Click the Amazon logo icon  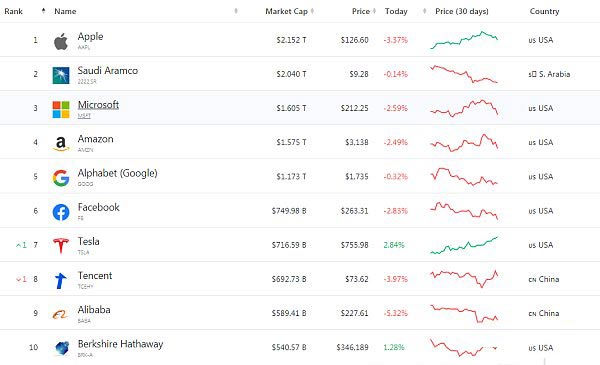coord(61,144)
